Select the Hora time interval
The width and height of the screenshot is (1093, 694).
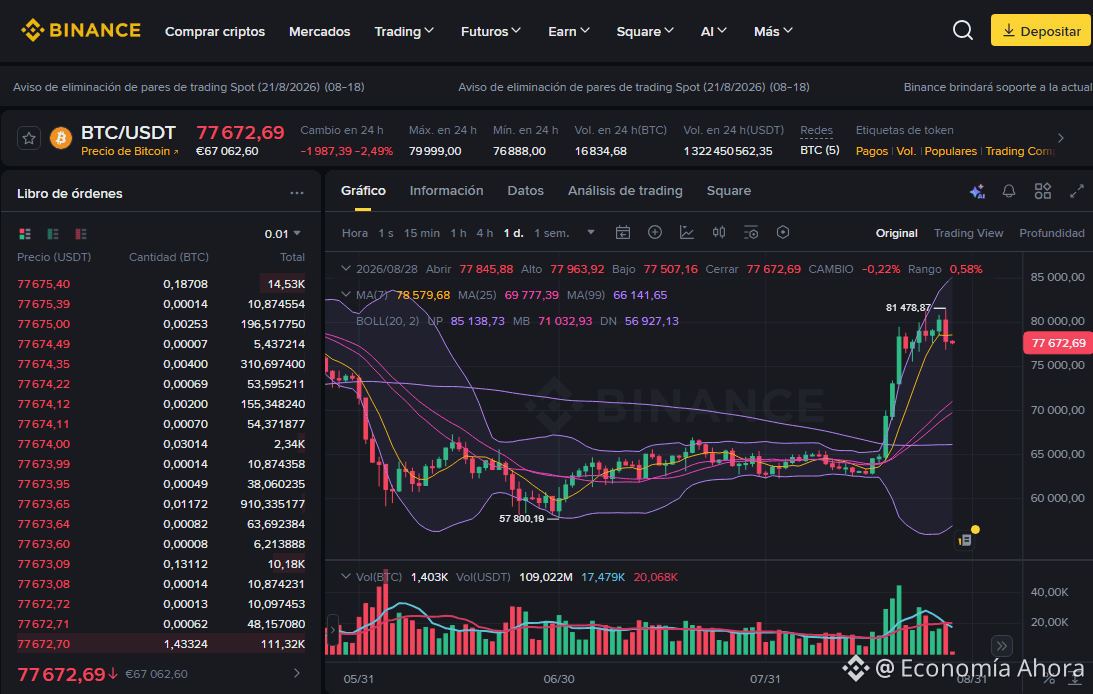click(355, 233)
